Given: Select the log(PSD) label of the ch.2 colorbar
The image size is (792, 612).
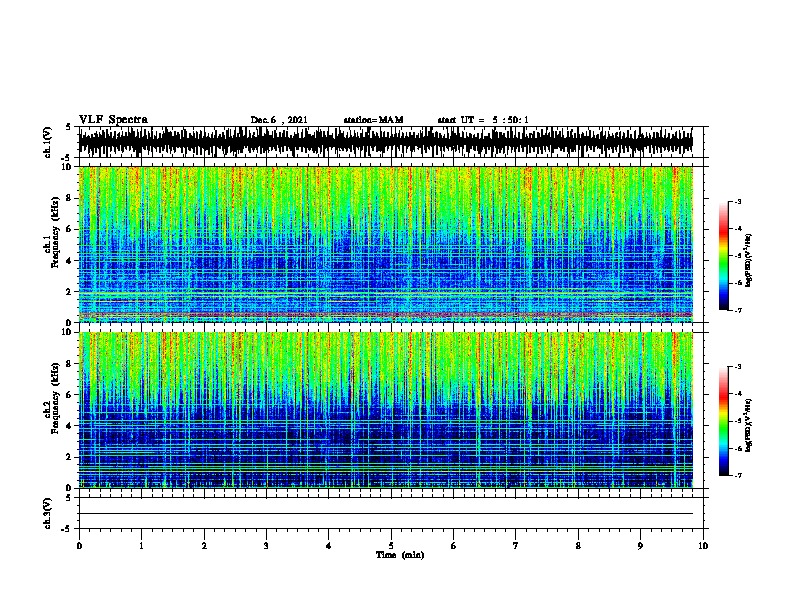Looking at the screenshot, I should 749,425.
